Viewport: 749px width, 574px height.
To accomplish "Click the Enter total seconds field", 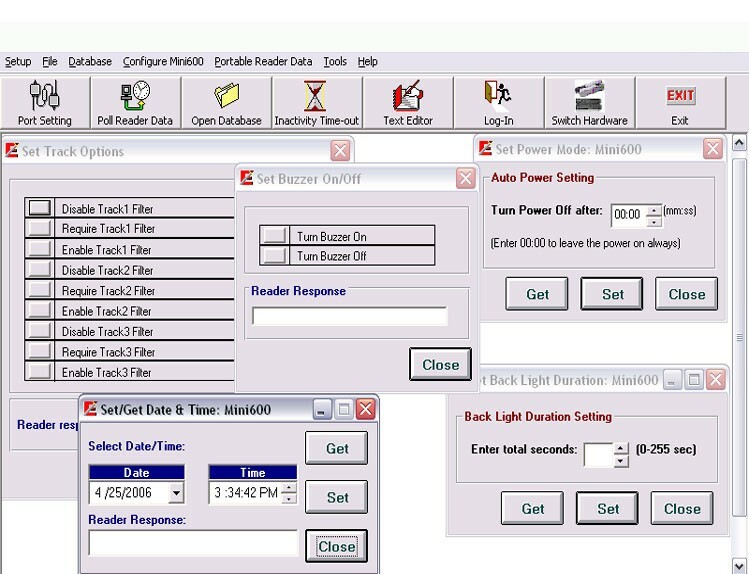I will (x=599, y=455).
